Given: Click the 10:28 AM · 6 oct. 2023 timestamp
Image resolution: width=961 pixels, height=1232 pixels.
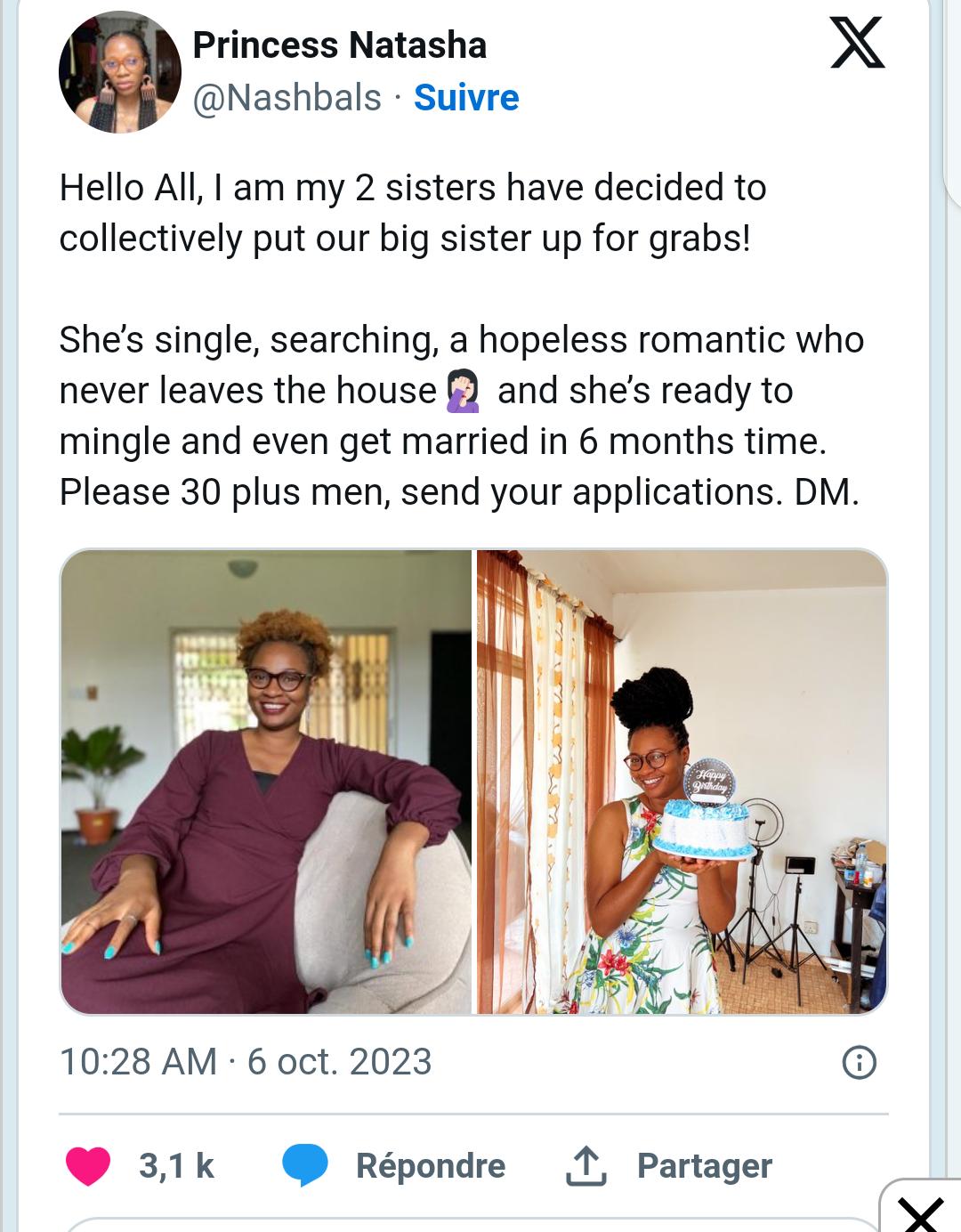Looking at the screenshot, I should [246, 1062].
